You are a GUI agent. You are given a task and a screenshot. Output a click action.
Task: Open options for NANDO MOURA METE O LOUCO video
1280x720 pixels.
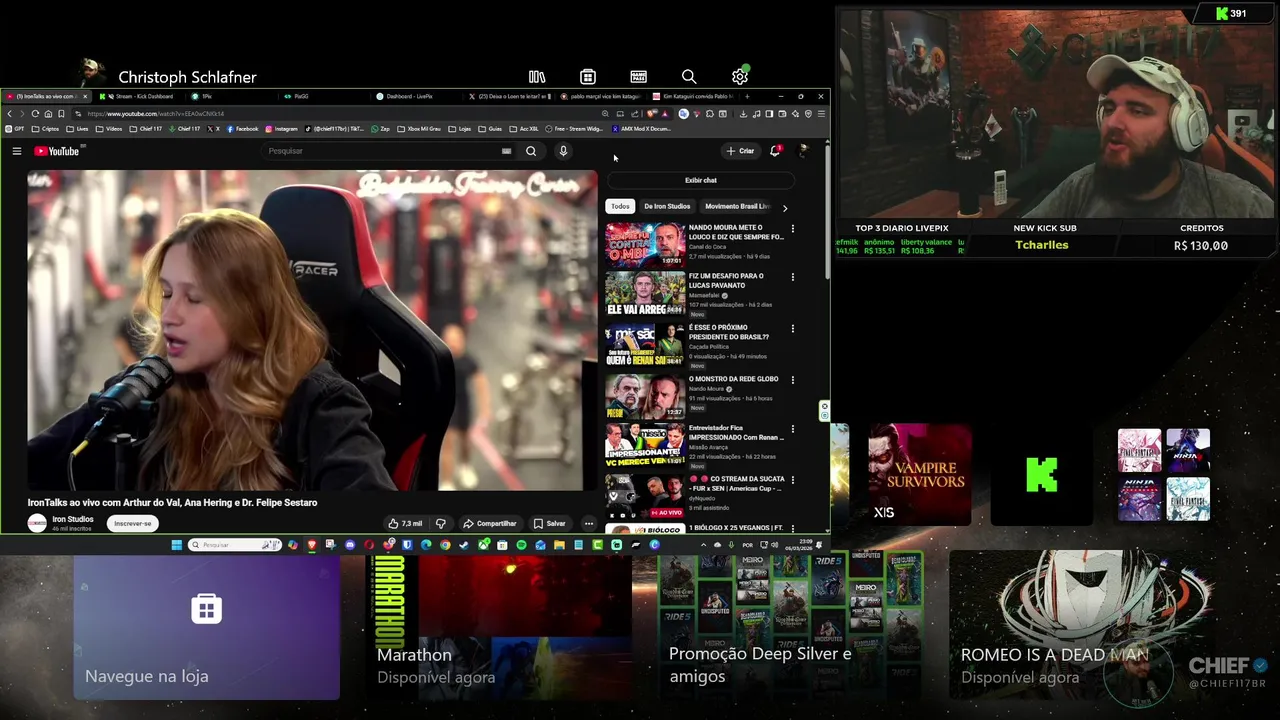[793, 229]
